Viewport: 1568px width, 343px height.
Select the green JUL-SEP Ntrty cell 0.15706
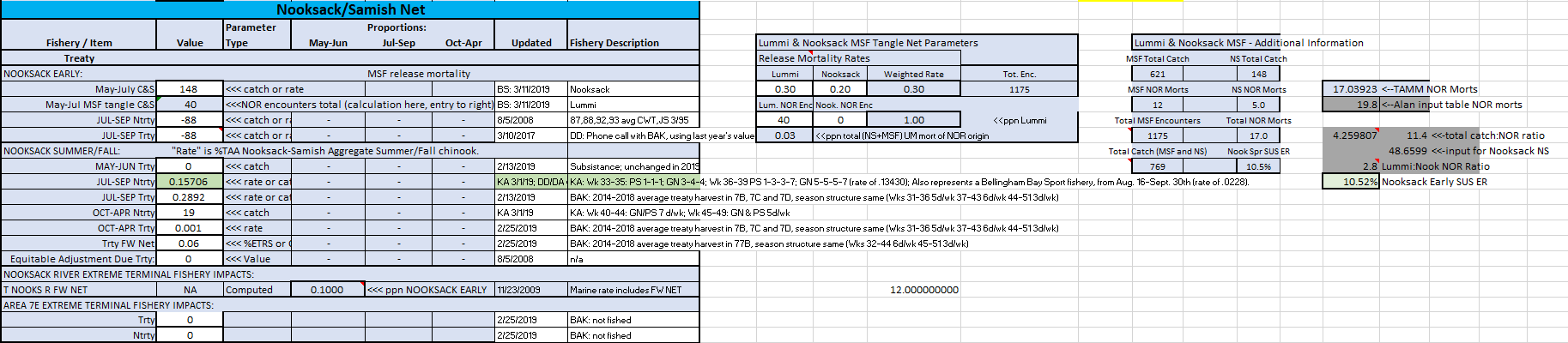(x=189, y=182)
